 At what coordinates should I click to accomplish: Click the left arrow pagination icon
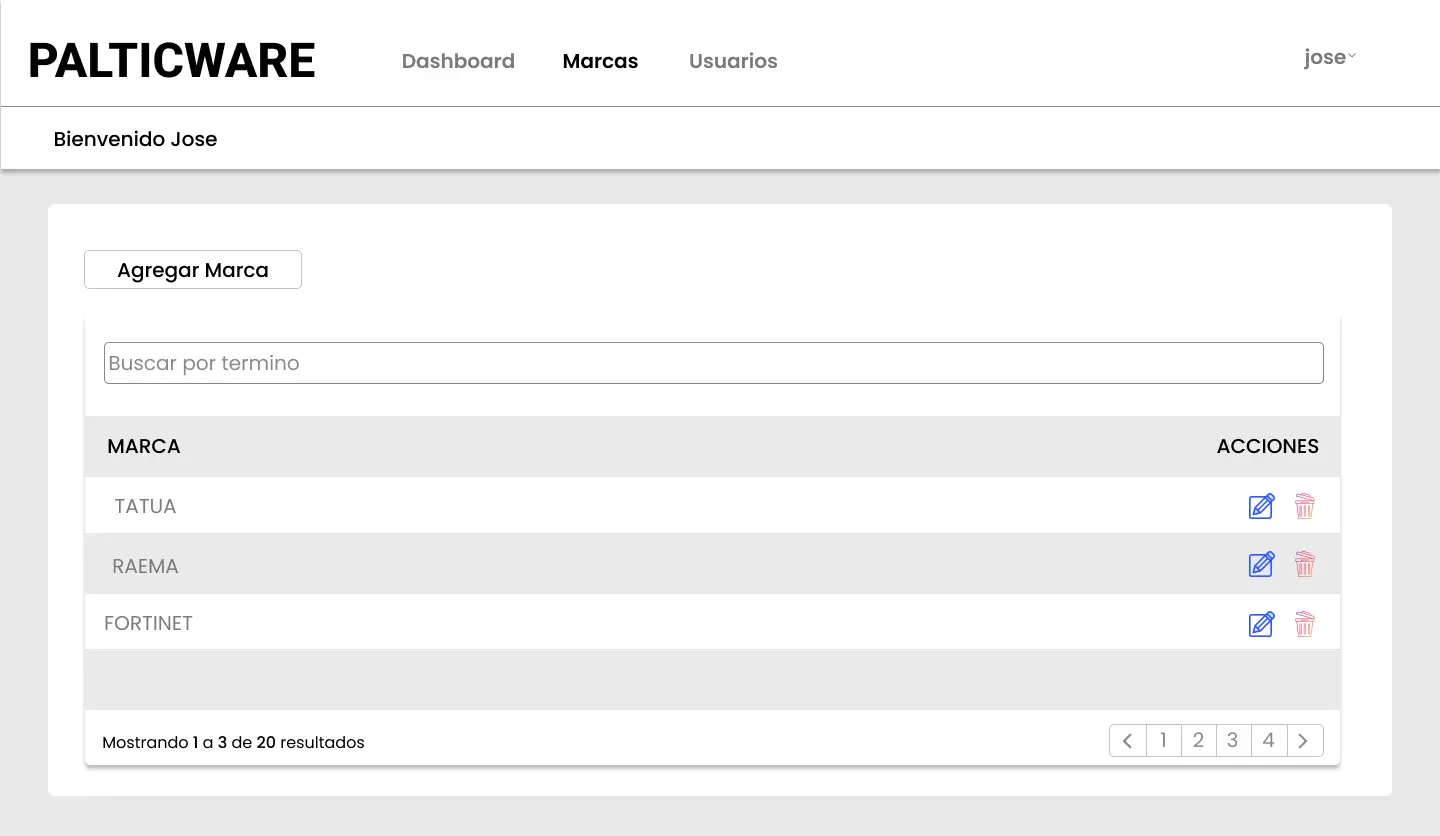point(1127,740)
